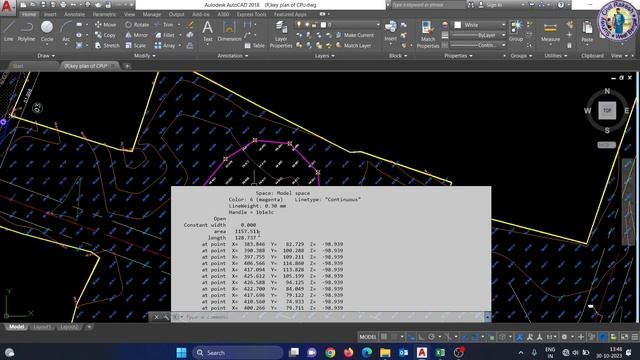Insert a Table
Viewport: 640px width, 360px height.
coord(255,46)
